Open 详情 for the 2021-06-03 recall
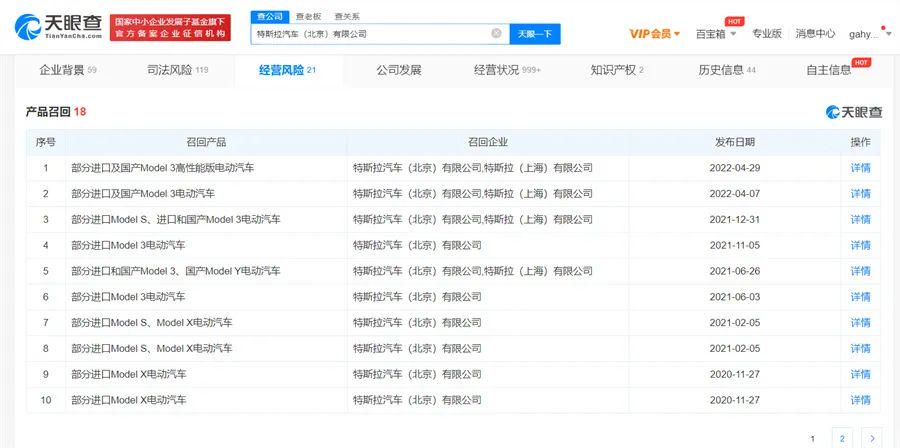 860,297
